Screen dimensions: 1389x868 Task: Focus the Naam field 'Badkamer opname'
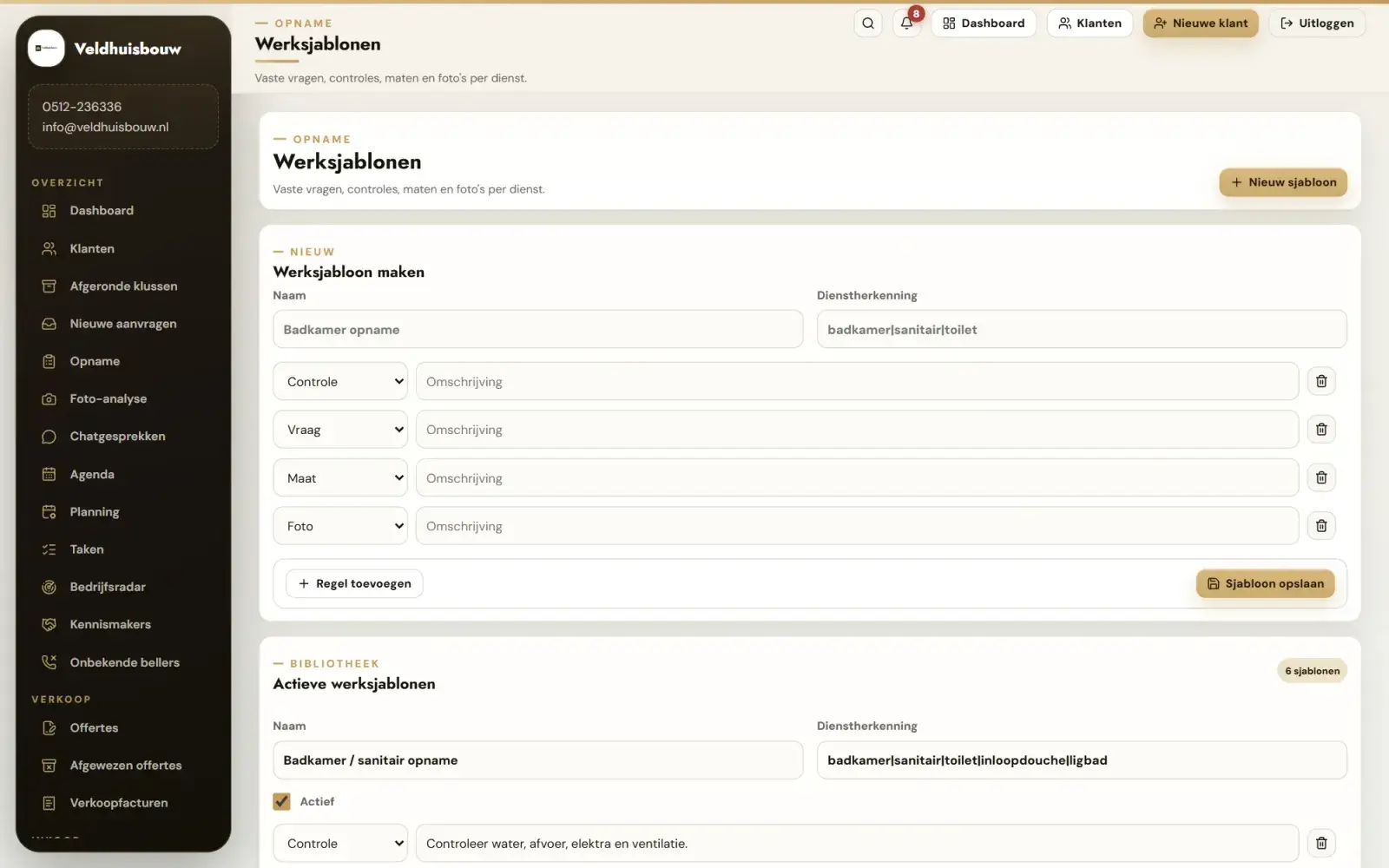click(538, 329)
